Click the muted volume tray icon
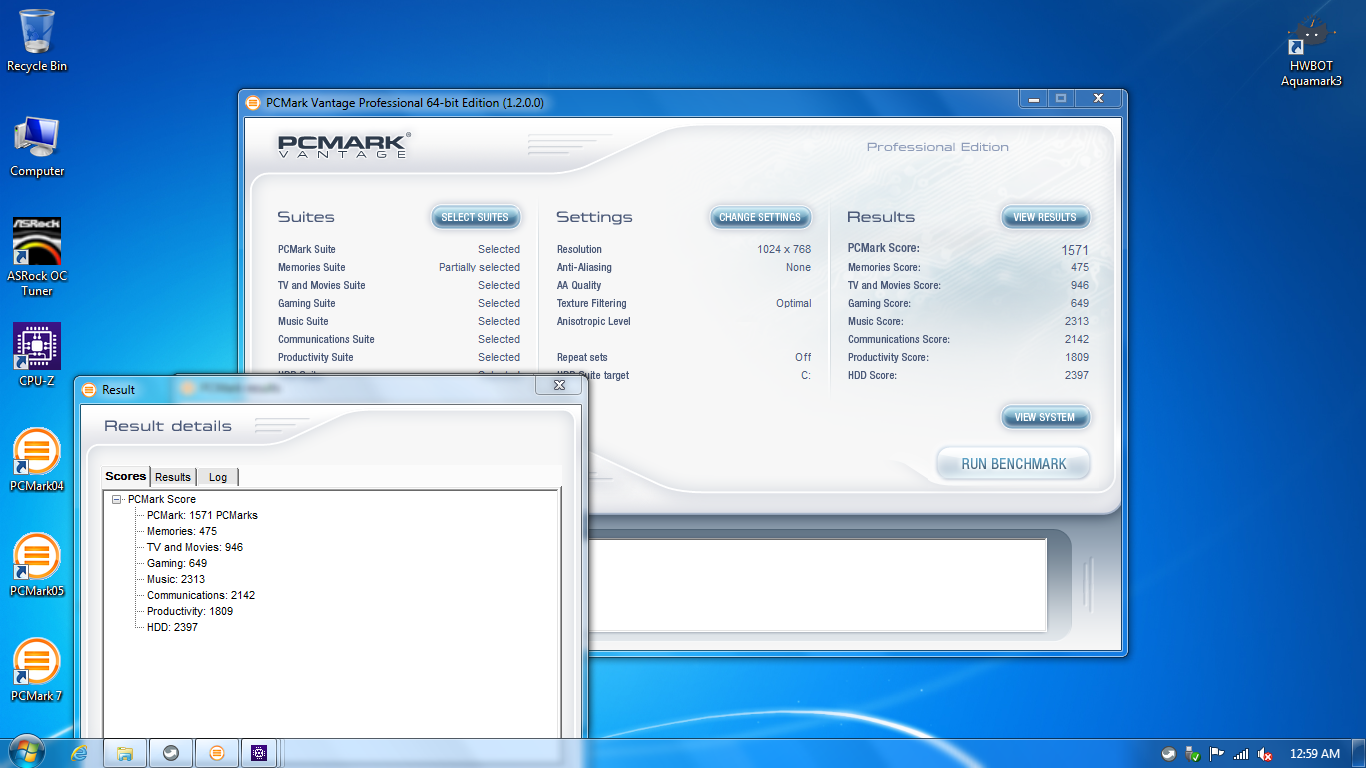Image resolution: width=1366 pixels, height=768 pixels. pos(1265,754)
